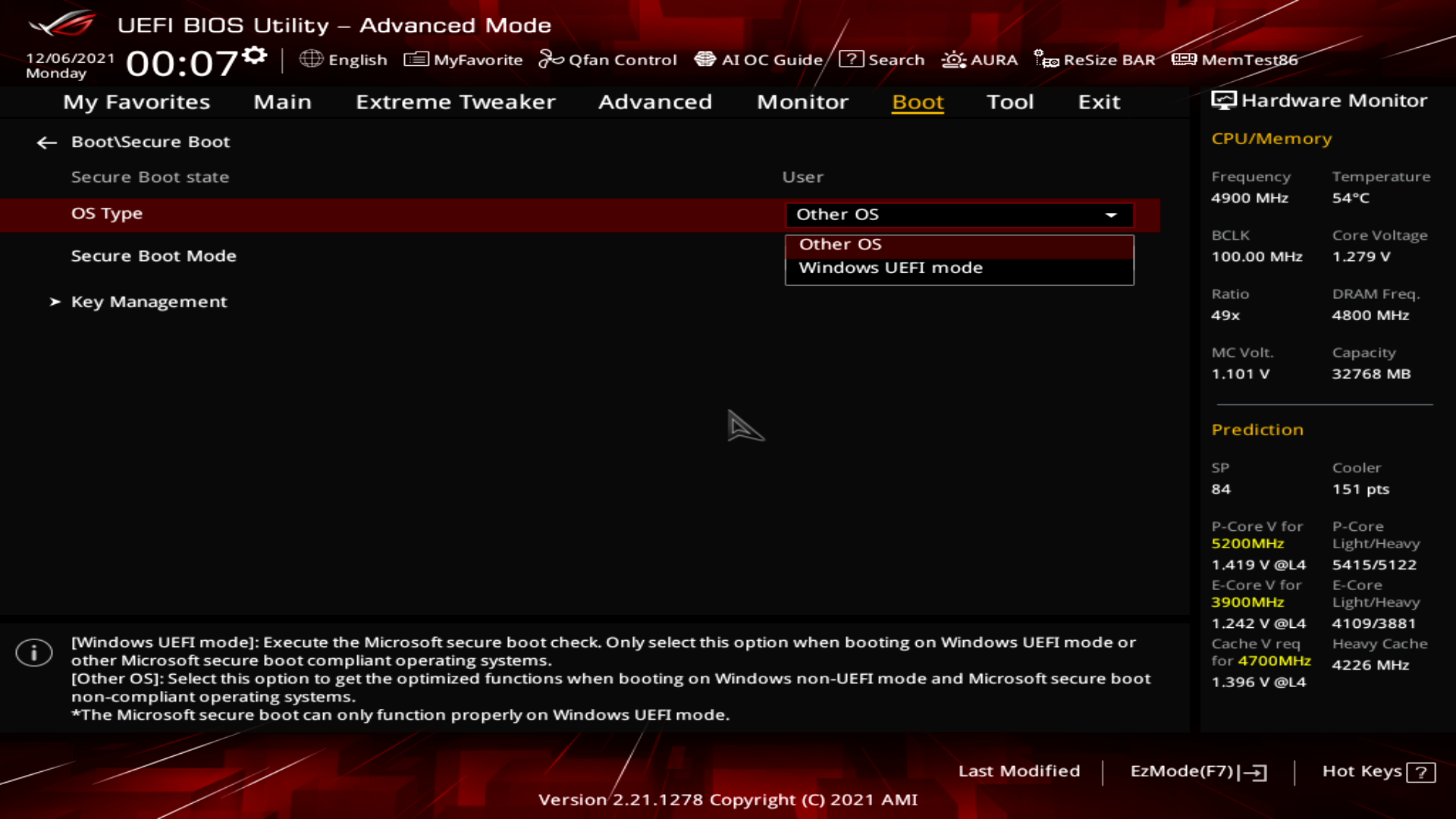The image size is (1456, 819).
Task: Open the Advanced tab
Action: coord(655,102)
